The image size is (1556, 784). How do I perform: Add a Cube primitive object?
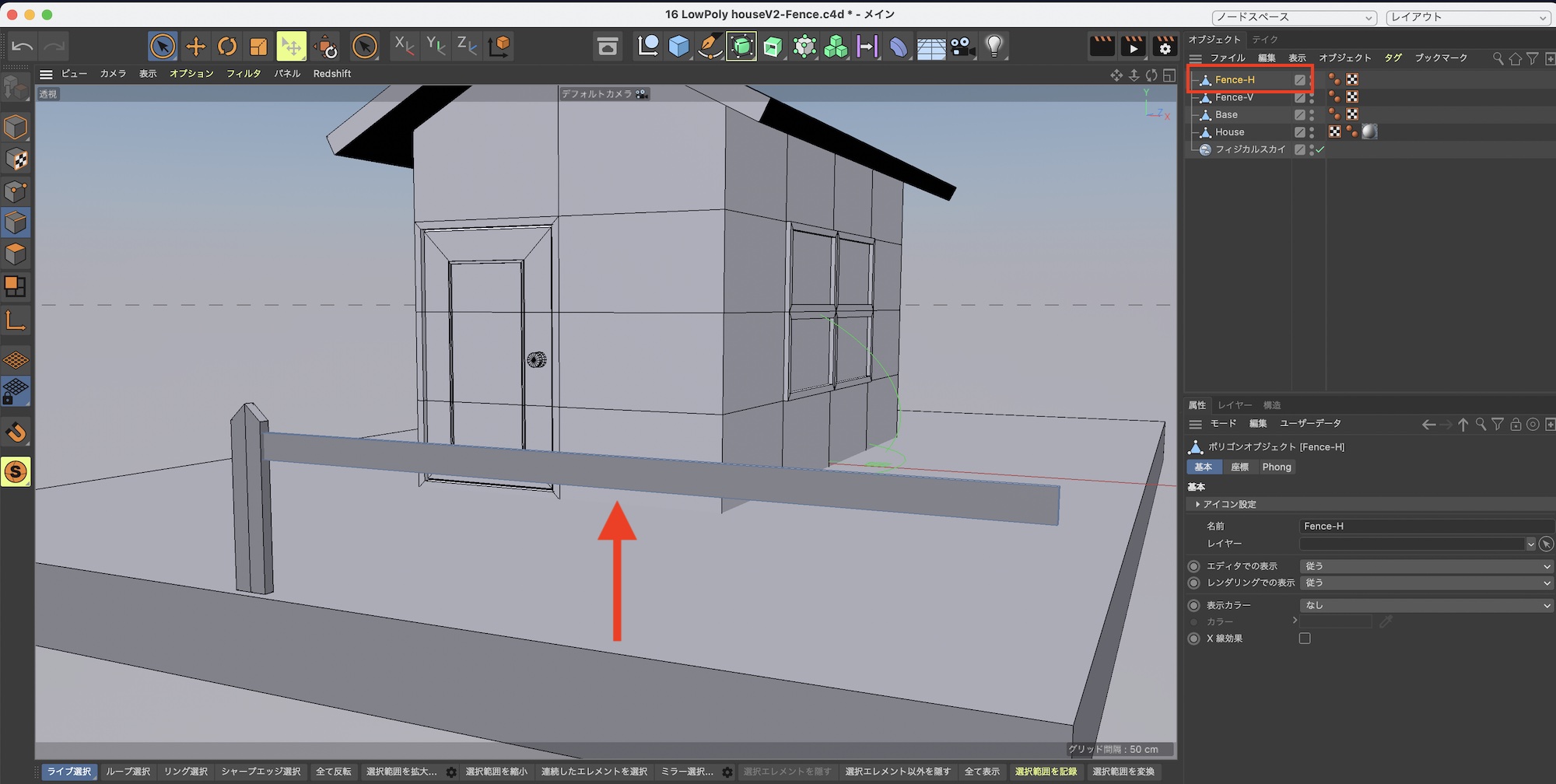click(x=678, y=47)
